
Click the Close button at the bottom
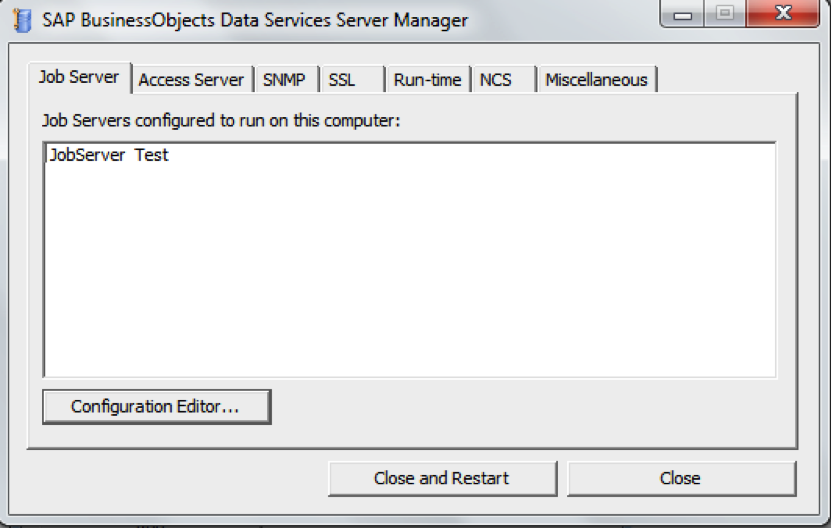click(x=681, y=479)
